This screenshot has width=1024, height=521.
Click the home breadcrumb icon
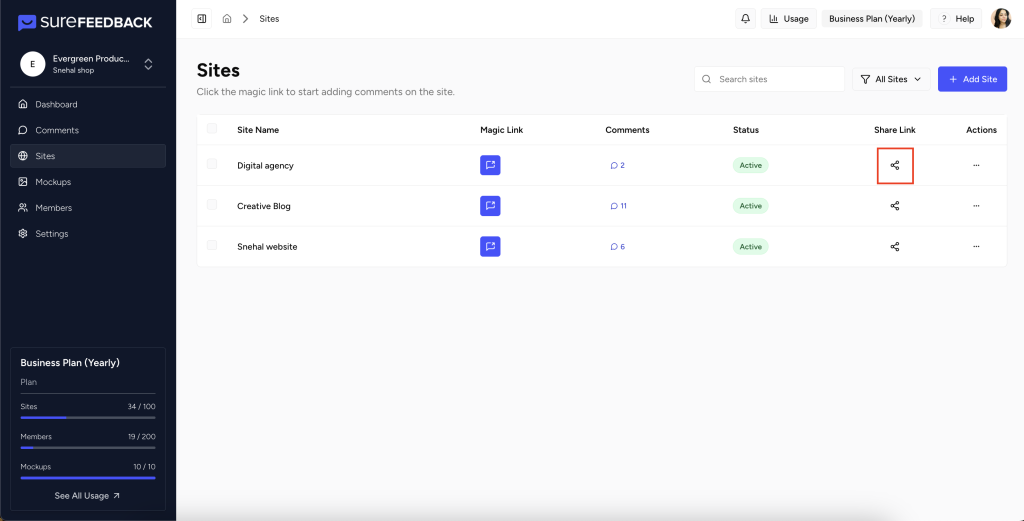pyautogui.click(x=227, y=19)
